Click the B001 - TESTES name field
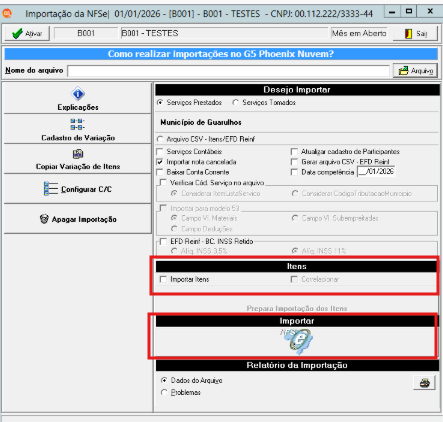The image size is (443, 422). coord(225,33)
